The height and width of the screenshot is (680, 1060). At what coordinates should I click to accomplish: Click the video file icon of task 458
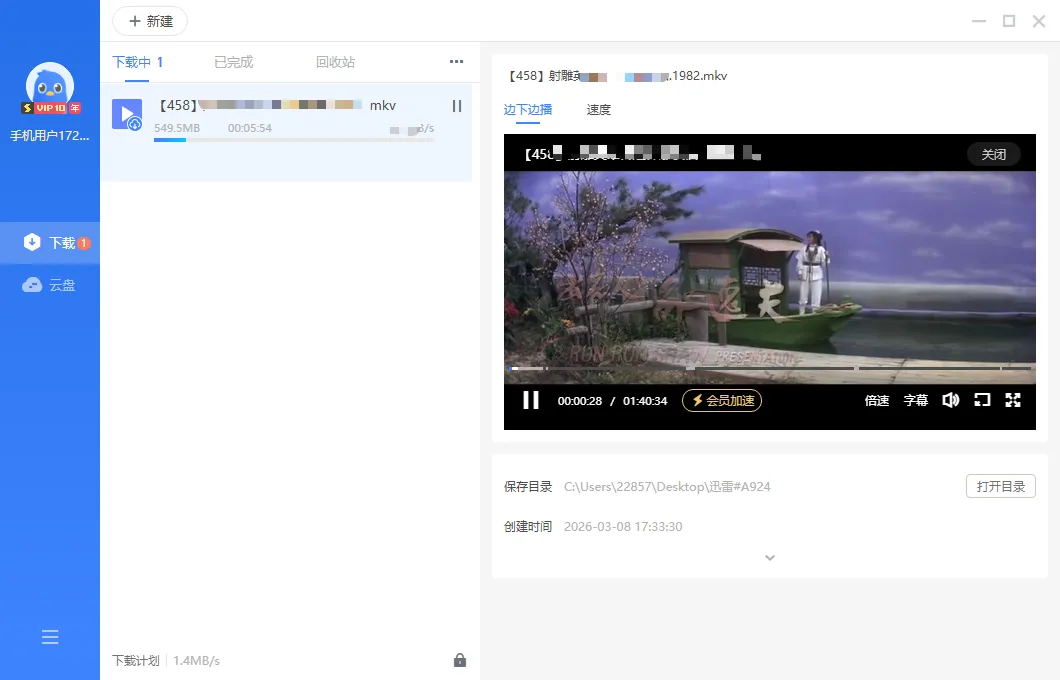pos(127,114)
